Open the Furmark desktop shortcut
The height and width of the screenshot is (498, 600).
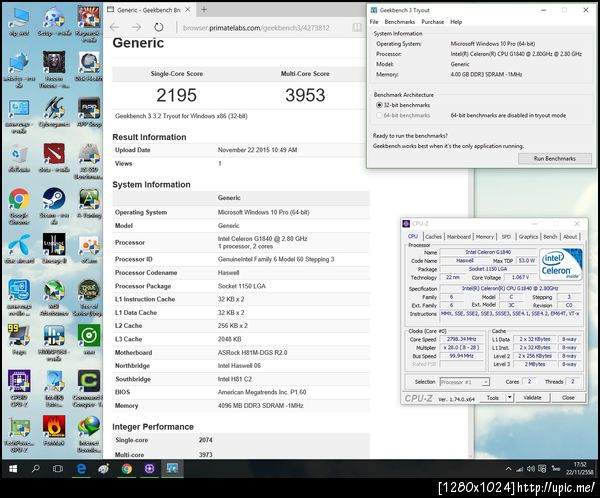pos(54,431)
